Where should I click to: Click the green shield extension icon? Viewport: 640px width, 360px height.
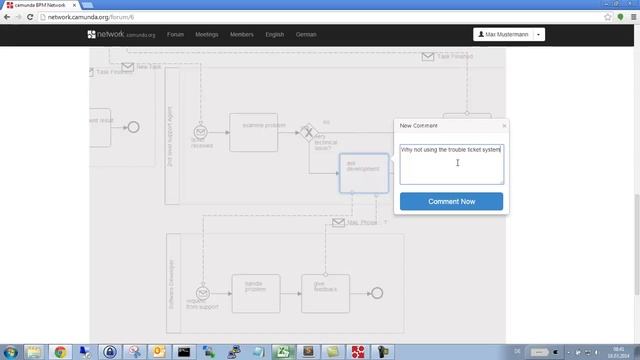[x=620, y=17]
